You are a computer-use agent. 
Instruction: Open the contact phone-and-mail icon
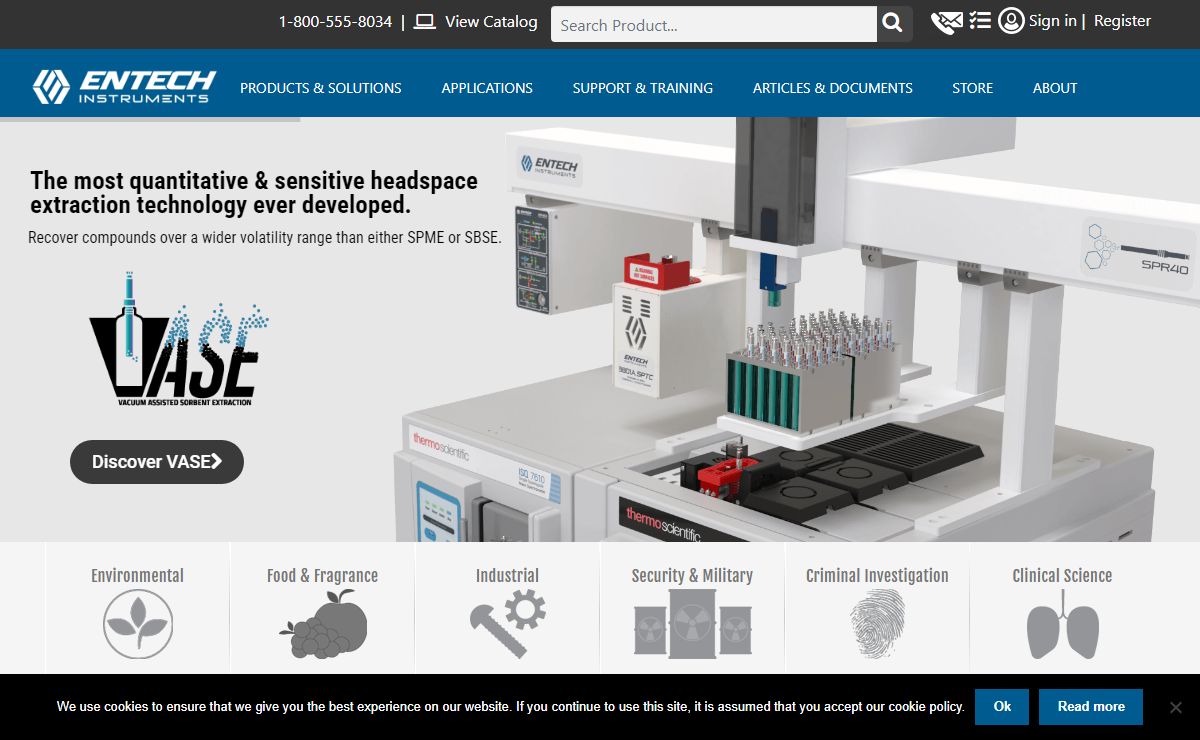(x=946, y=22)
